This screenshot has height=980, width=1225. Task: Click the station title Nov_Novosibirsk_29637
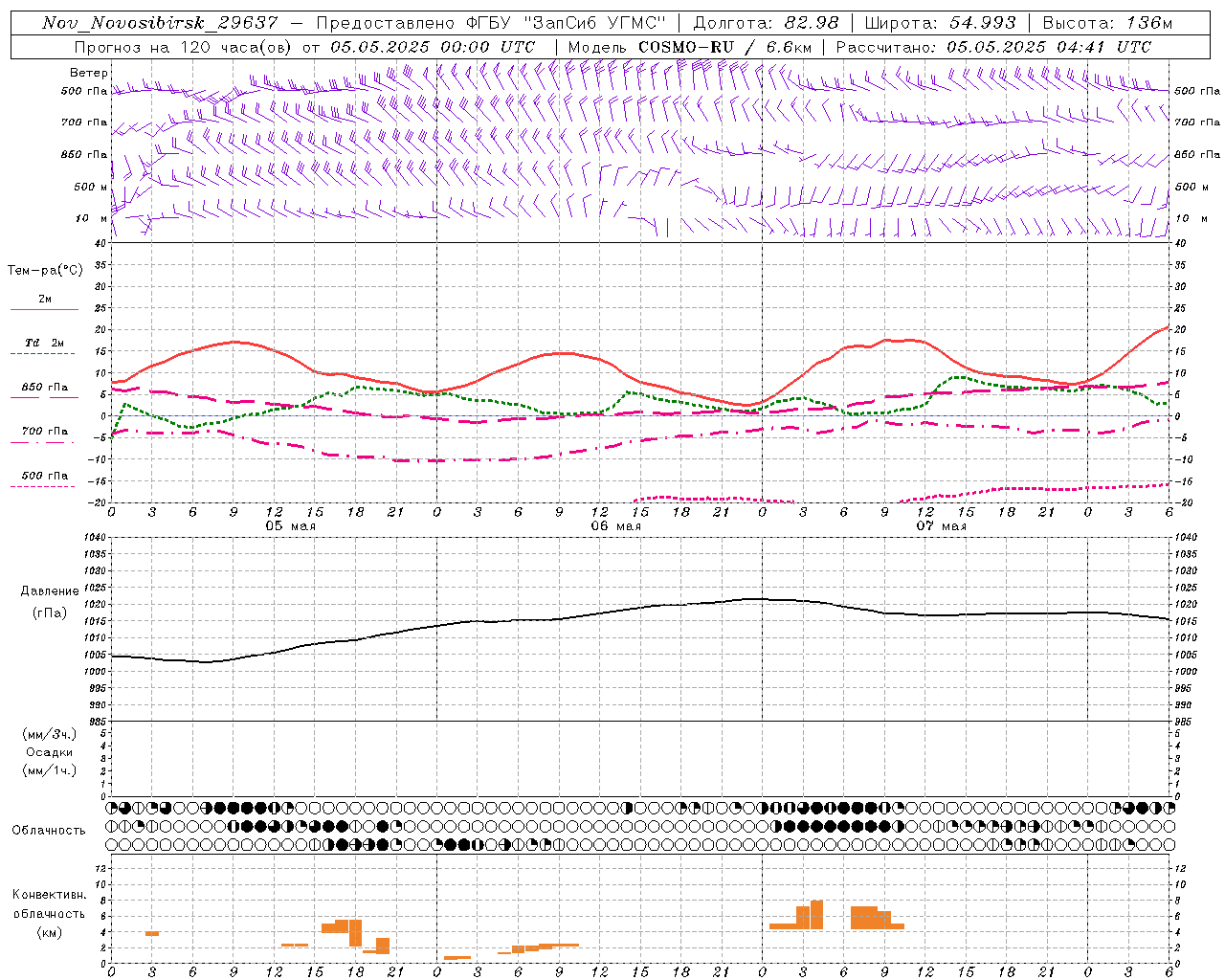(x=160, y=23)
